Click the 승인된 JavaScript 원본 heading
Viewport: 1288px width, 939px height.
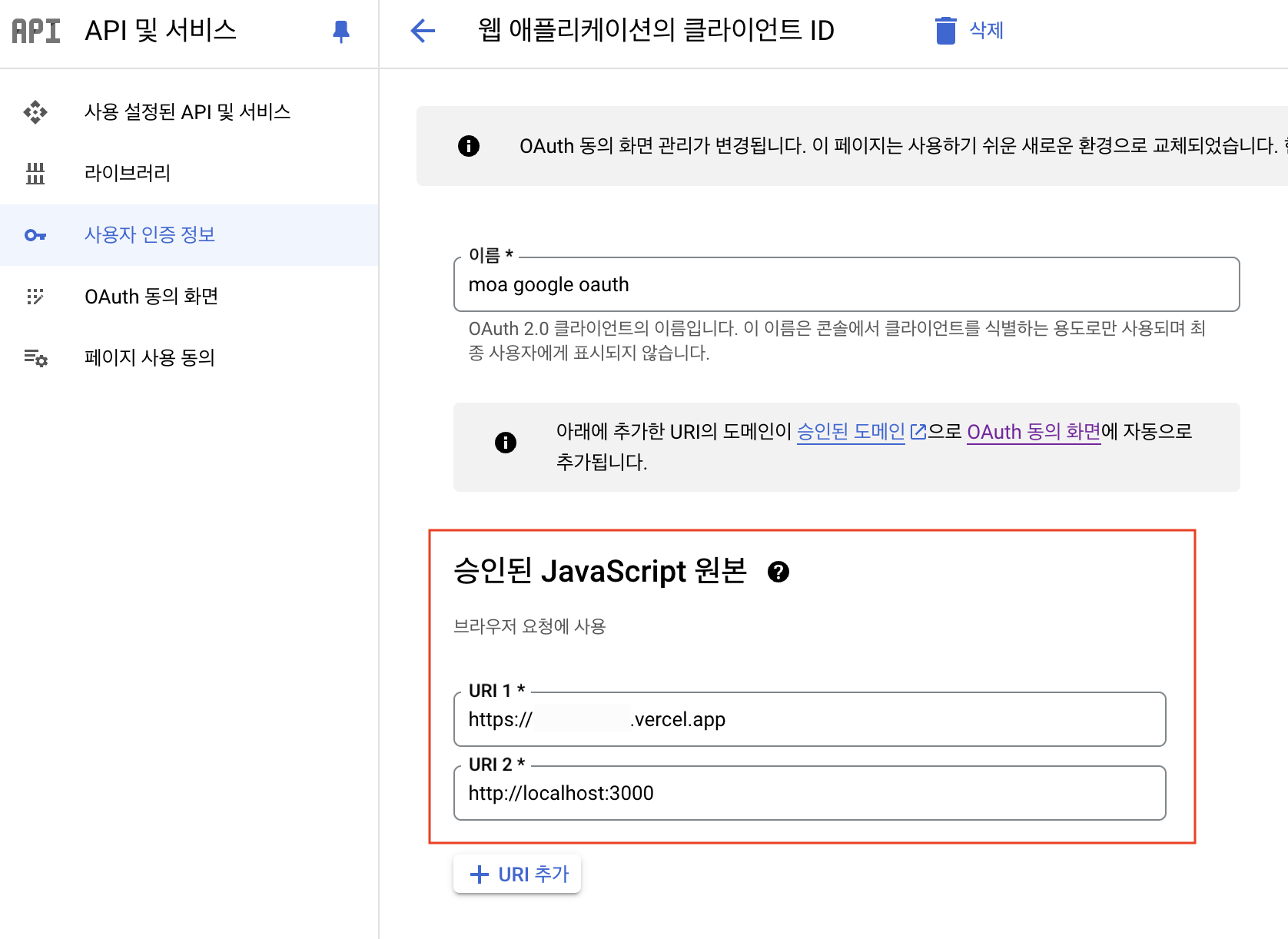click(x=600, y=572)
